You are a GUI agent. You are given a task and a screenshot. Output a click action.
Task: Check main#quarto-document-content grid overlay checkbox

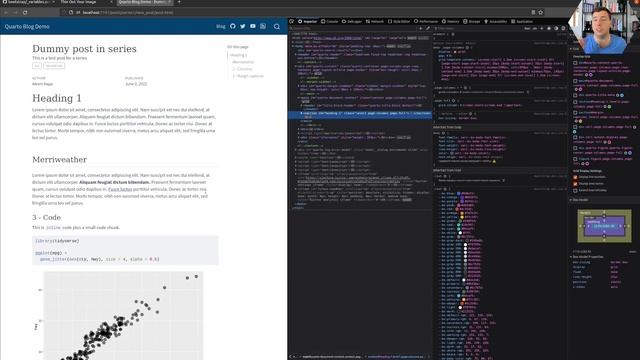pos(575,81)
